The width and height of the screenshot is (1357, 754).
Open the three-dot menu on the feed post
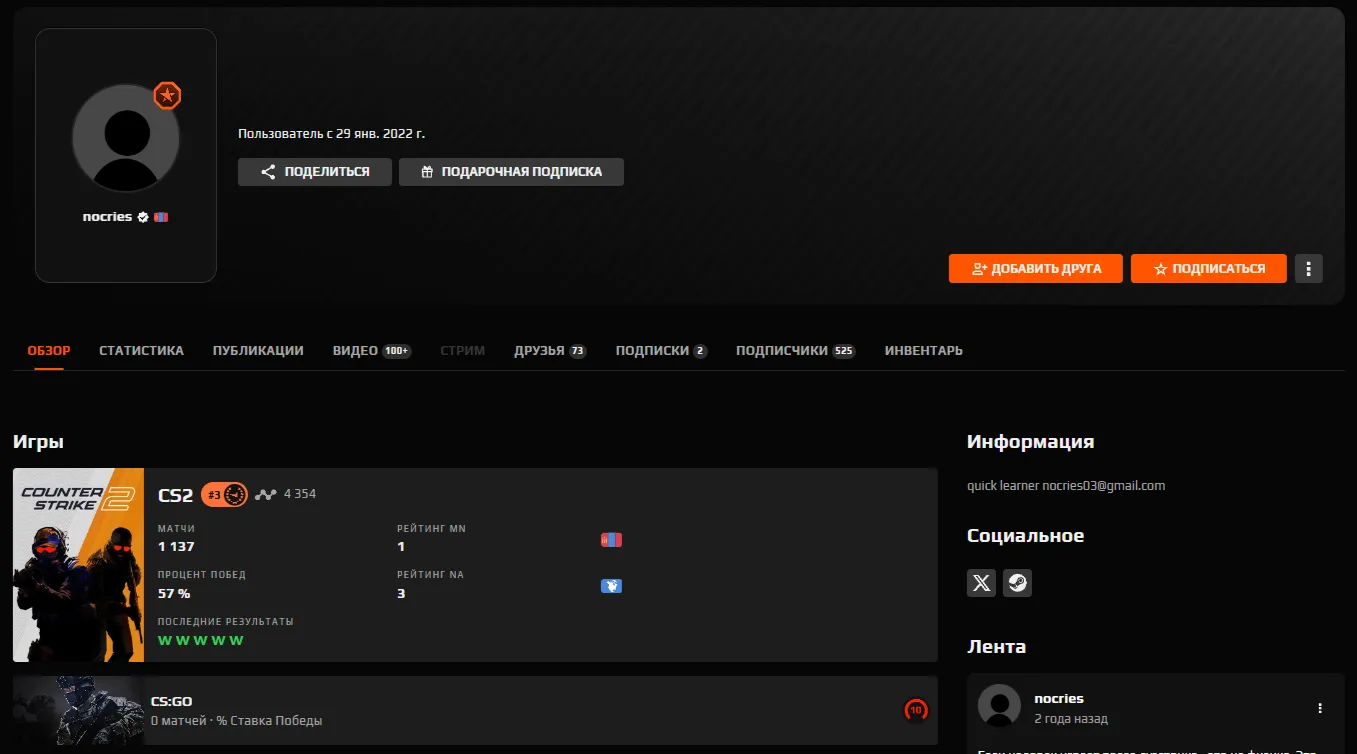pyautogui.click(x=1320, y=708)
